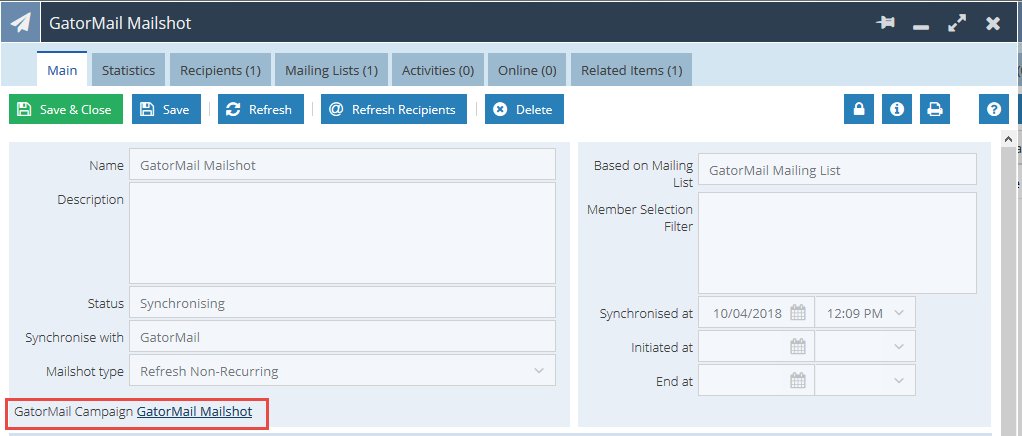Open the lock permissions button
The image size is (1022, 436).
[859, 109]
